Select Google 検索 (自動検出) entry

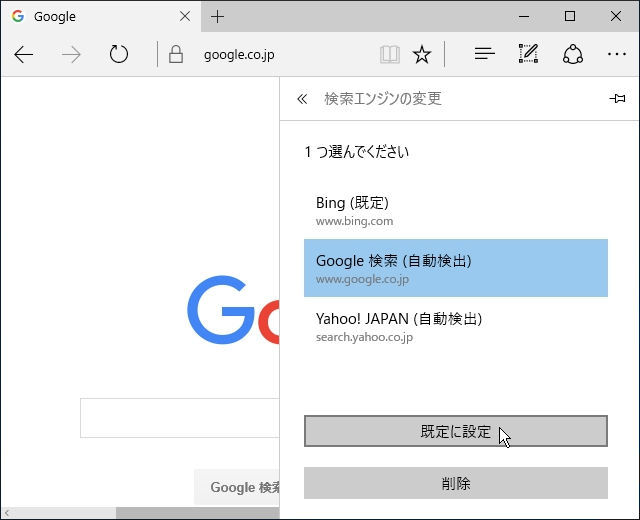pos(456,268)
